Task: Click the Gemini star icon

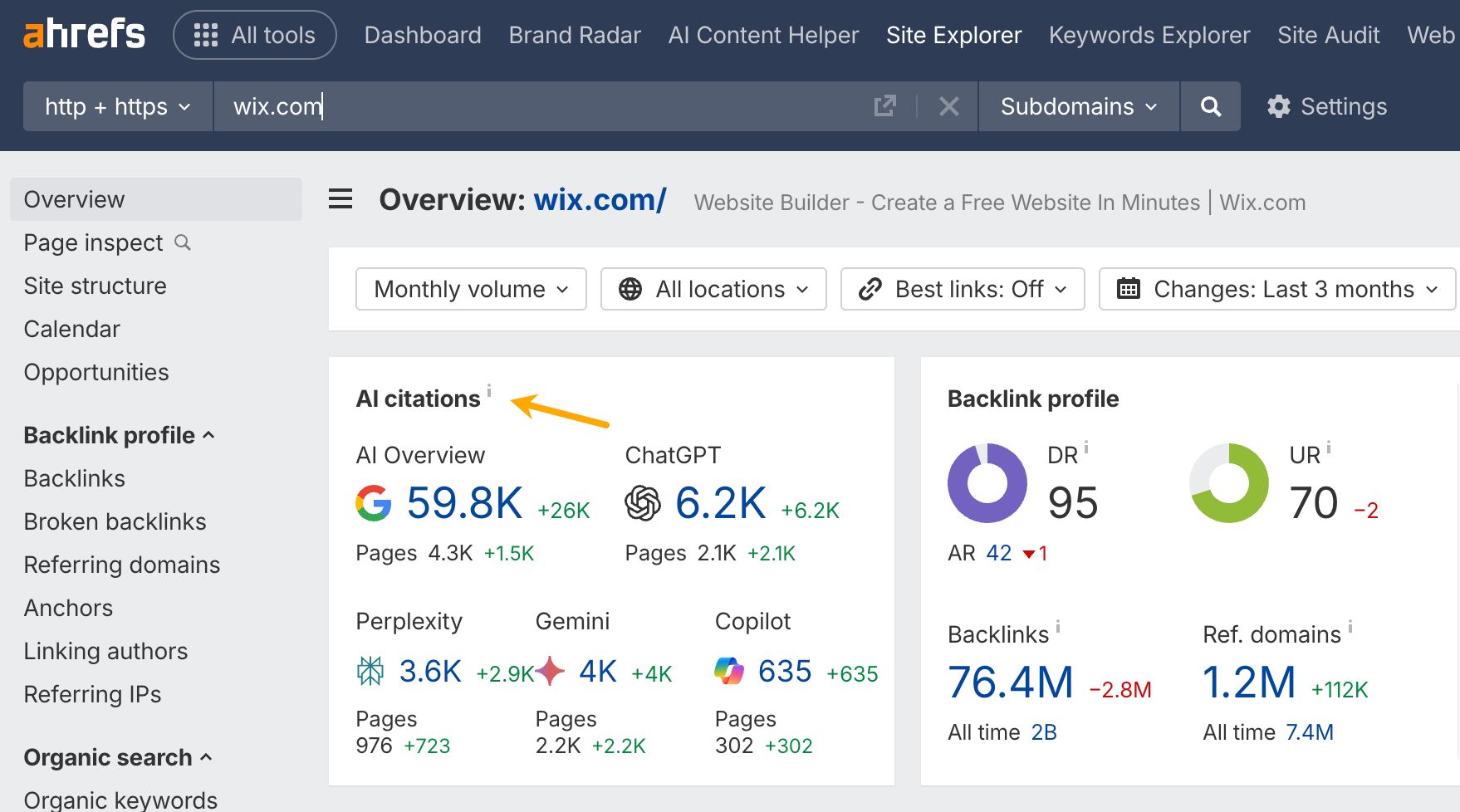Action: point(551,672)
